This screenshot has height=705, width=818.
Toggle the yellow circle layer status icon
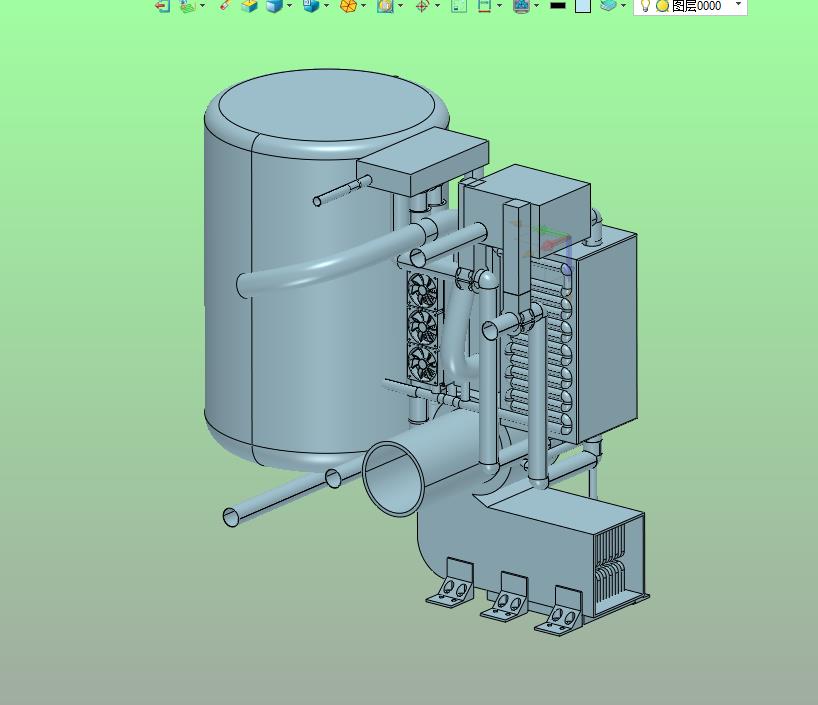662,6
